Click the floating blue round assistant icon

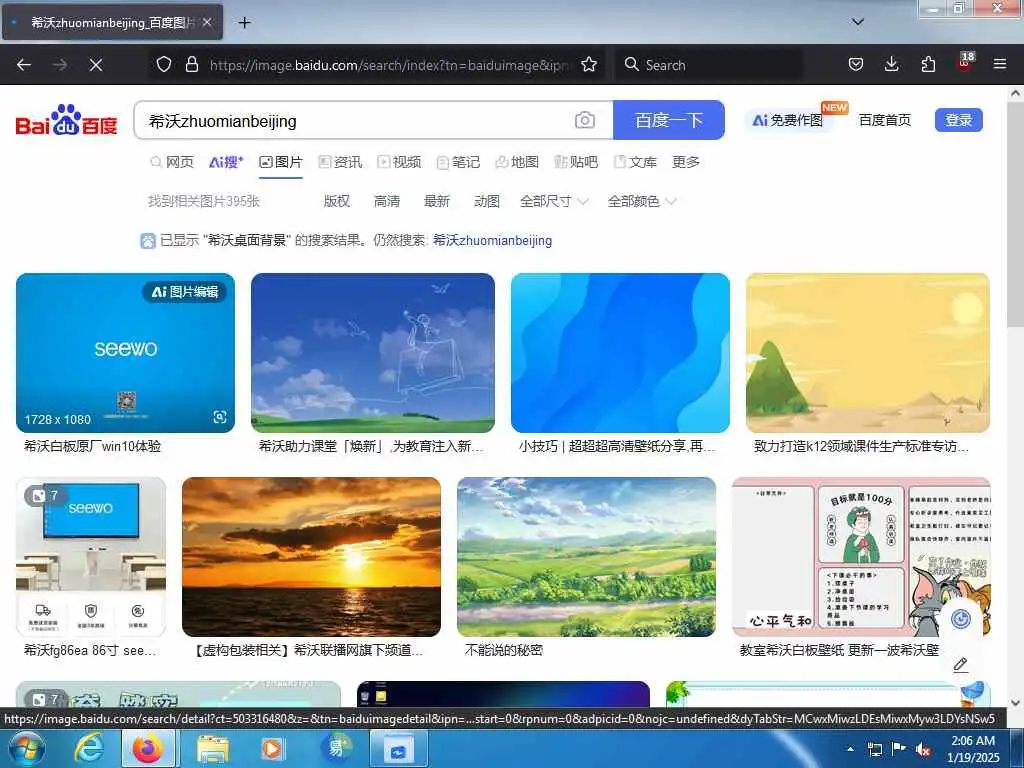tap(961, 618)
